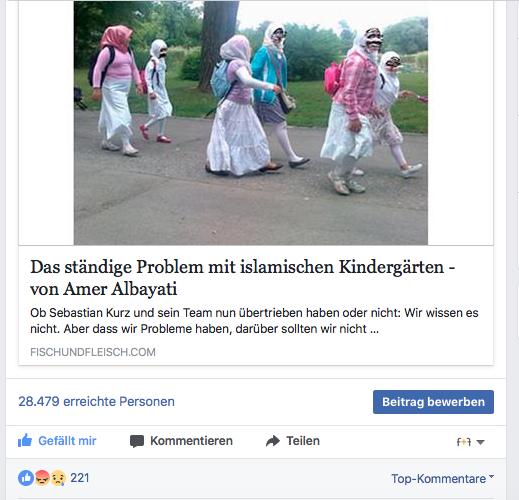Click the thumbs-up Gefällt mir icon

25,440
